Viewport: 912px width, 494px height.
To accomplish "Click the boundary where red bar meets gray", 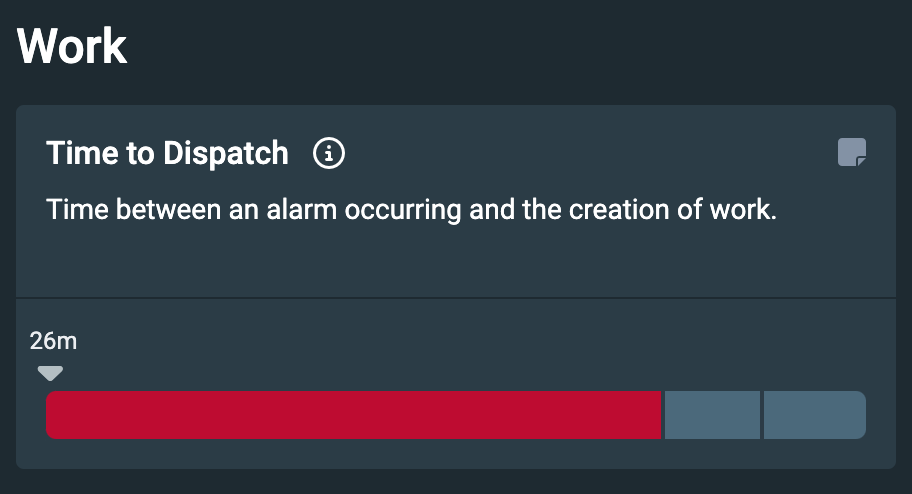I will pos(663,415).
